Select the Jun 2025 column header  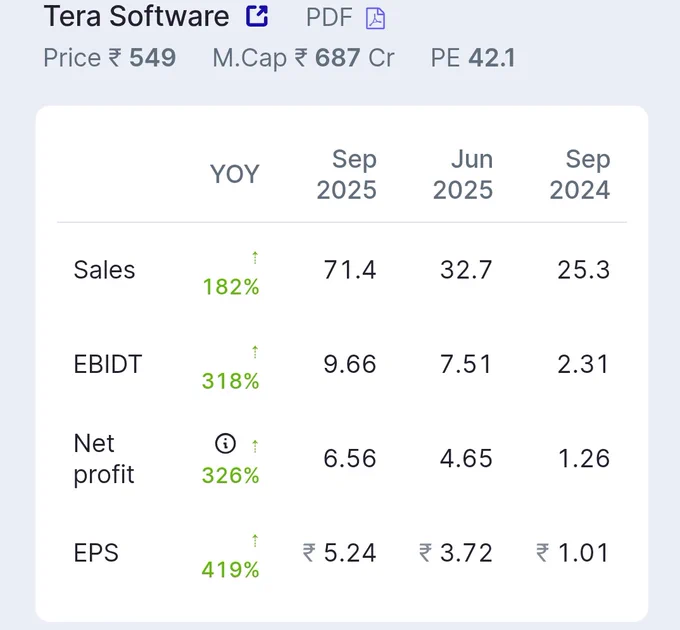(x=463, y=174)
